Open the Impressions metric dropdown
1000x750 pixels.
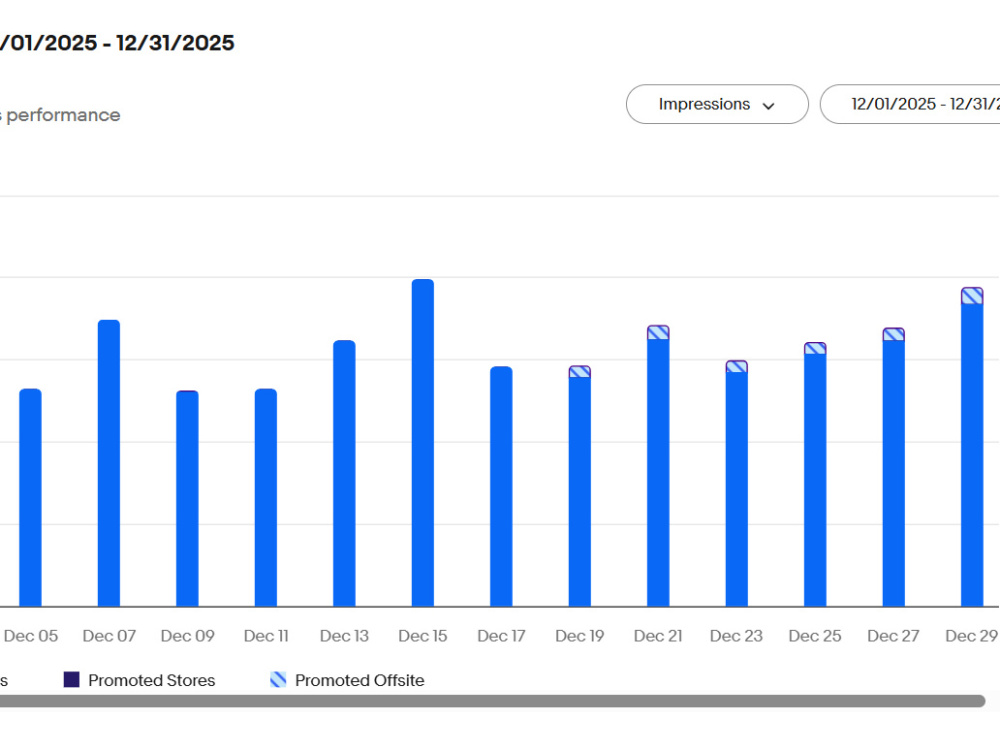click(x=717, y=104)
